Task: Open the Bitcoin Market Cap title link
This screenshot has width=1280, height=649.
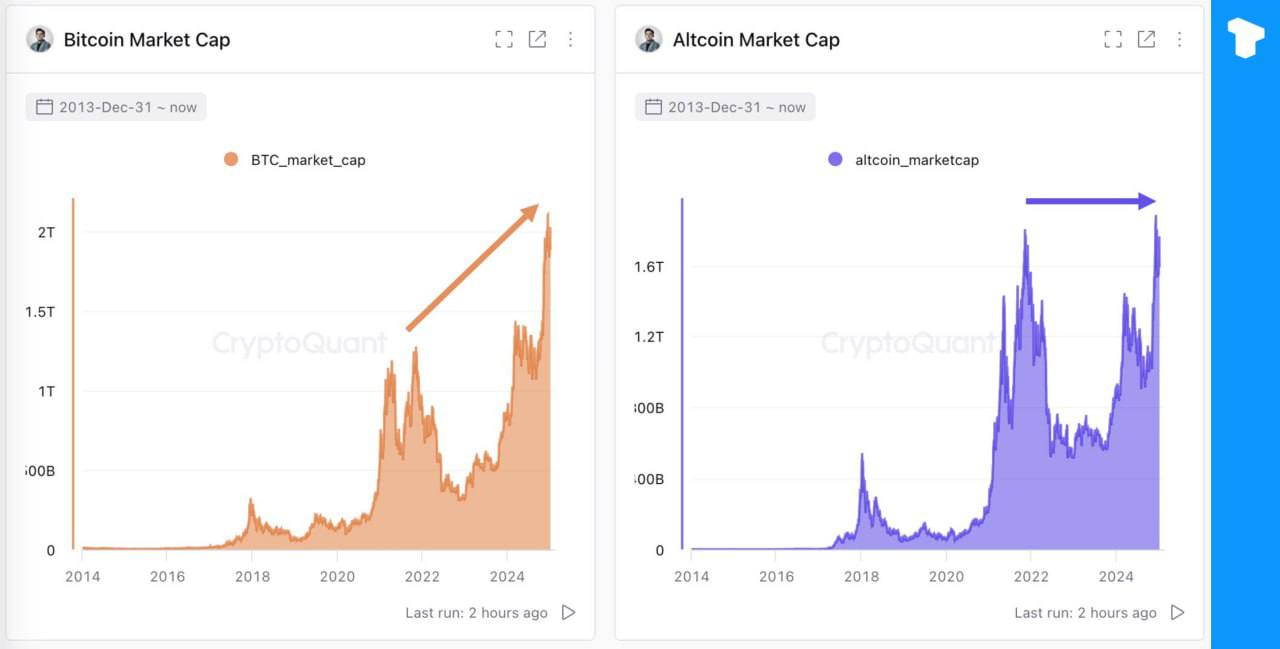Action: 147,40
